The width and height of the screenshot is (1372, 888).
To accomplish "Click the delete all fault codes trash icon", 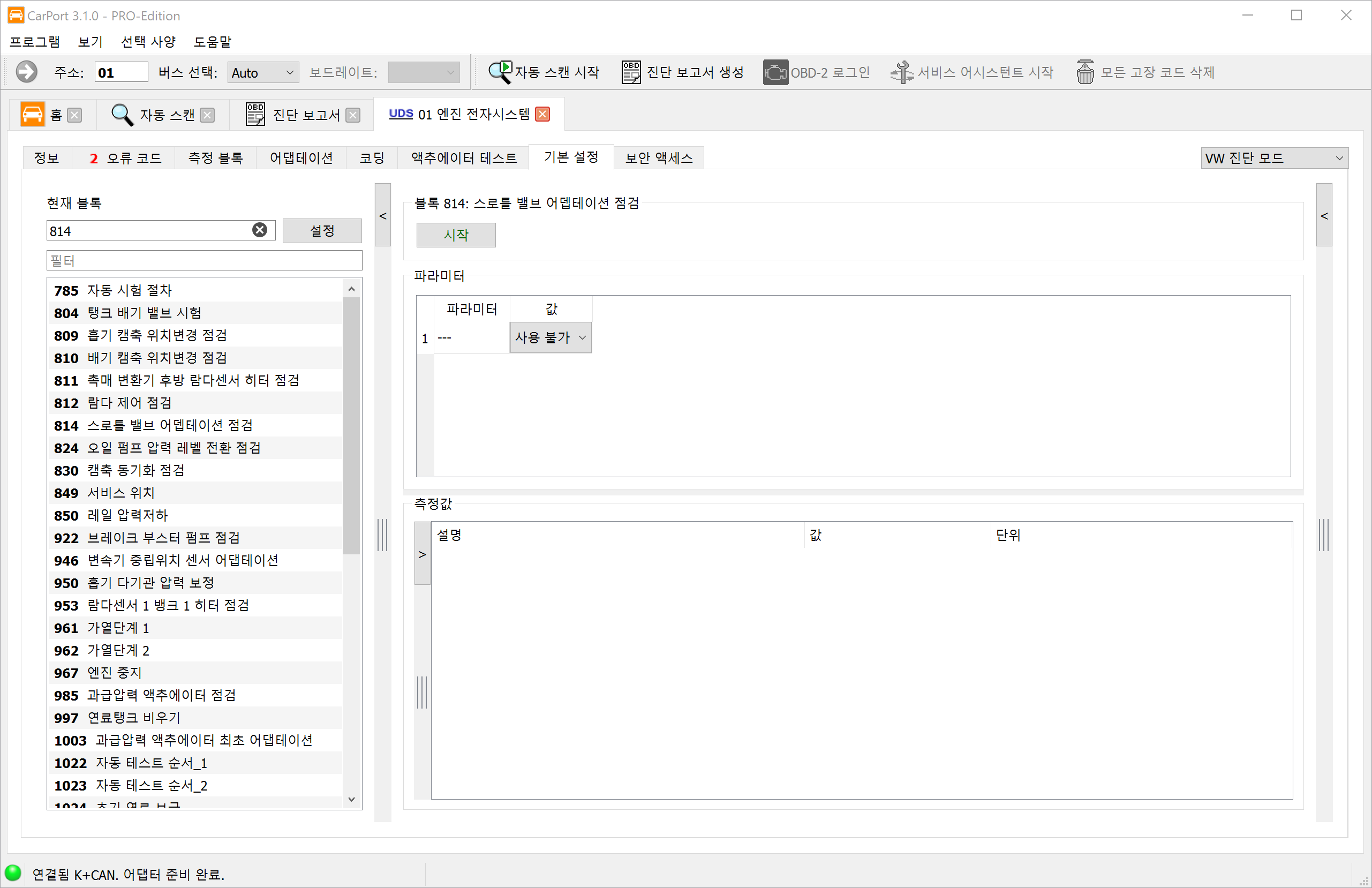I will click(x=1085, y=72).
